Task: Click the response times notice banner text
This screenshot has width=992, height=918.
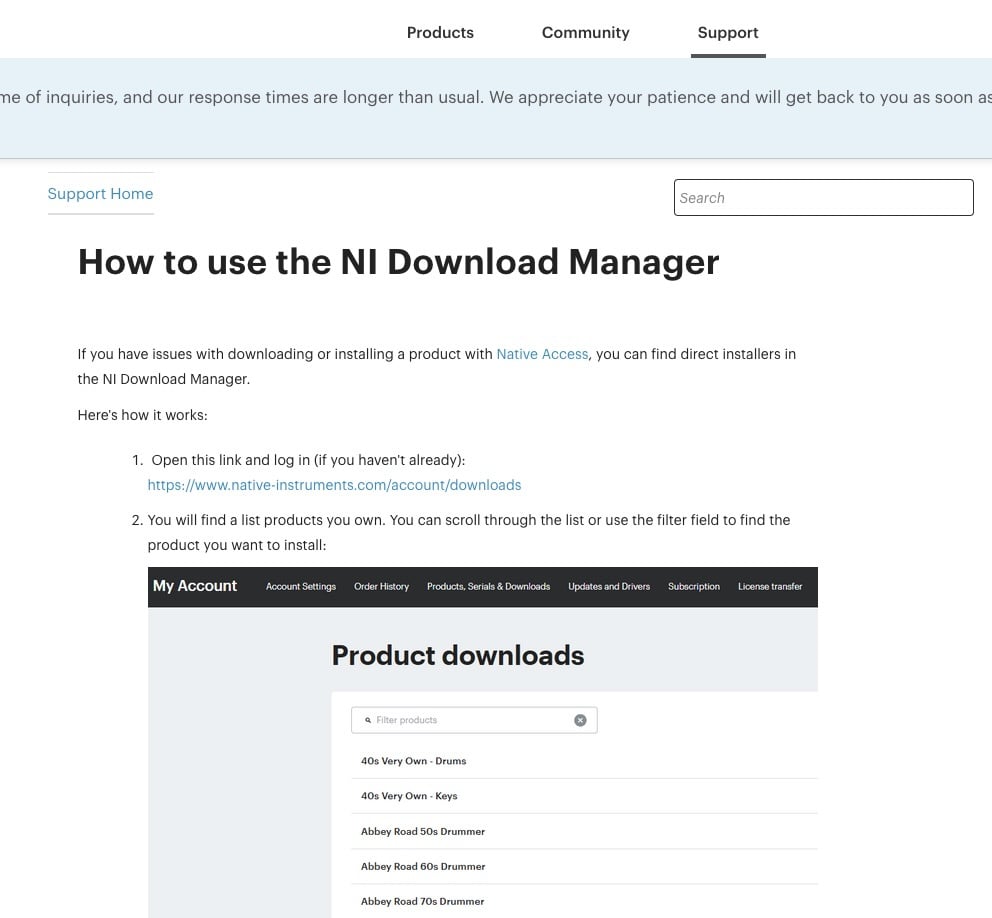Action: (x=496, y=97)
